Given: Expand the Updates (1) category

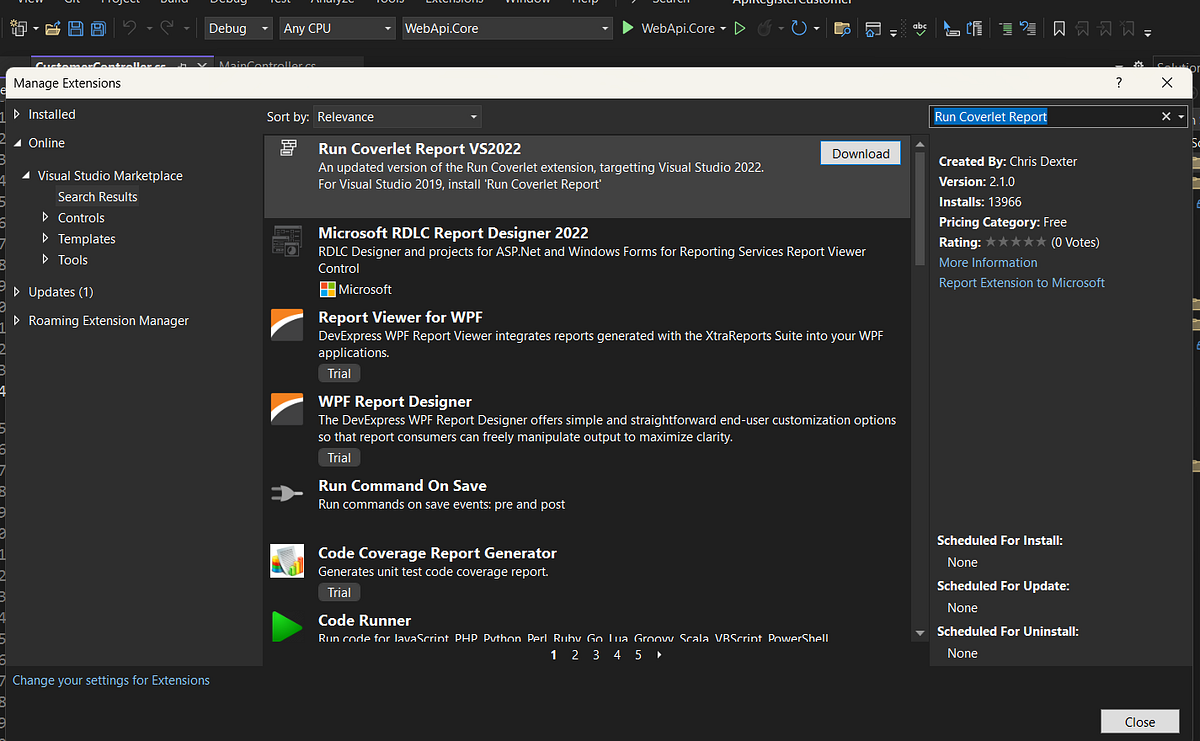Looking at the screenshot, I should (18, 292).
